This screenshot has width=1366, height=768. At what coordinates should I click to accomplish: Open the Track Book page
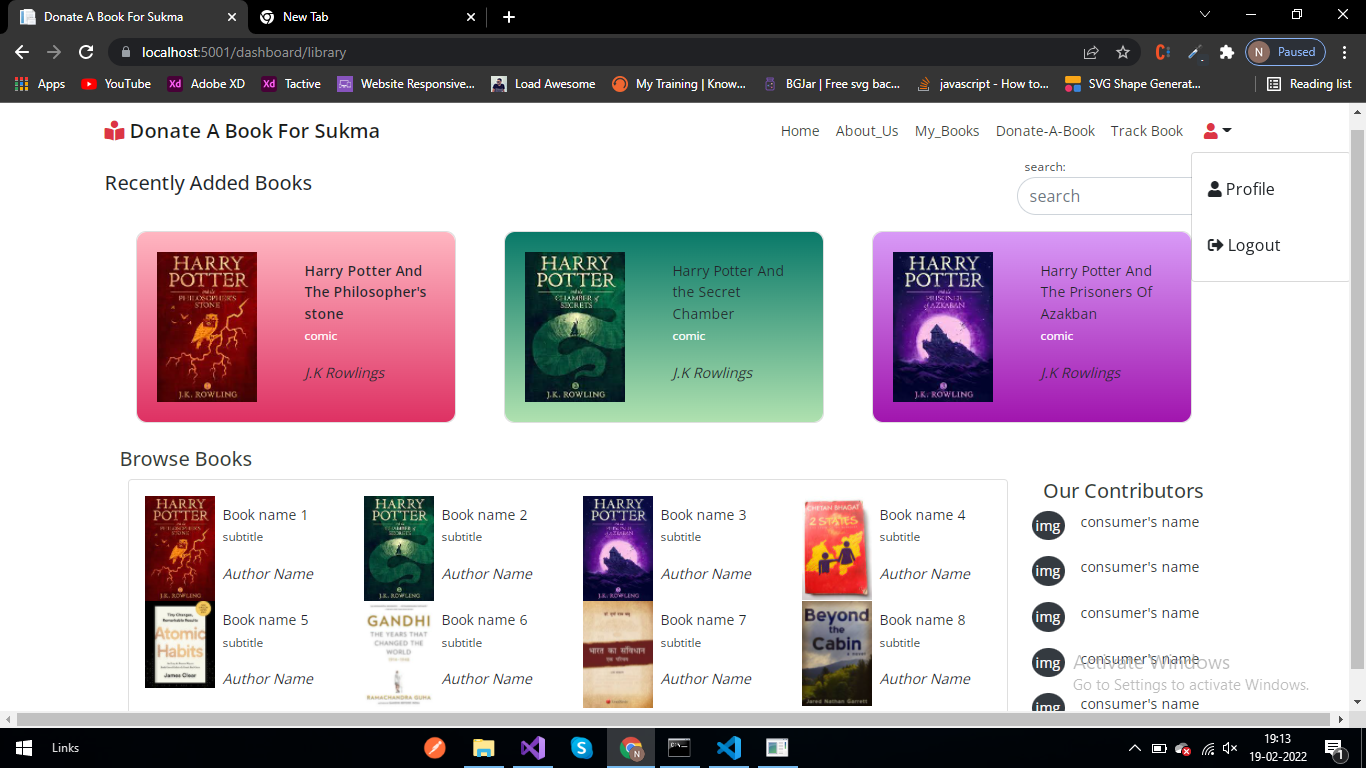1147,131
